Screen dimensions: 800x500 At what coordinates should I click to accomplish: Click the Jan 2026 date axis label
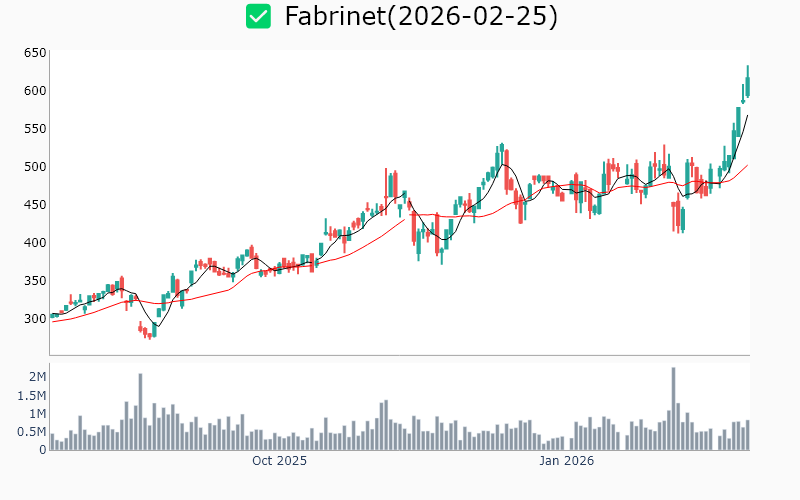pos(566,461)
